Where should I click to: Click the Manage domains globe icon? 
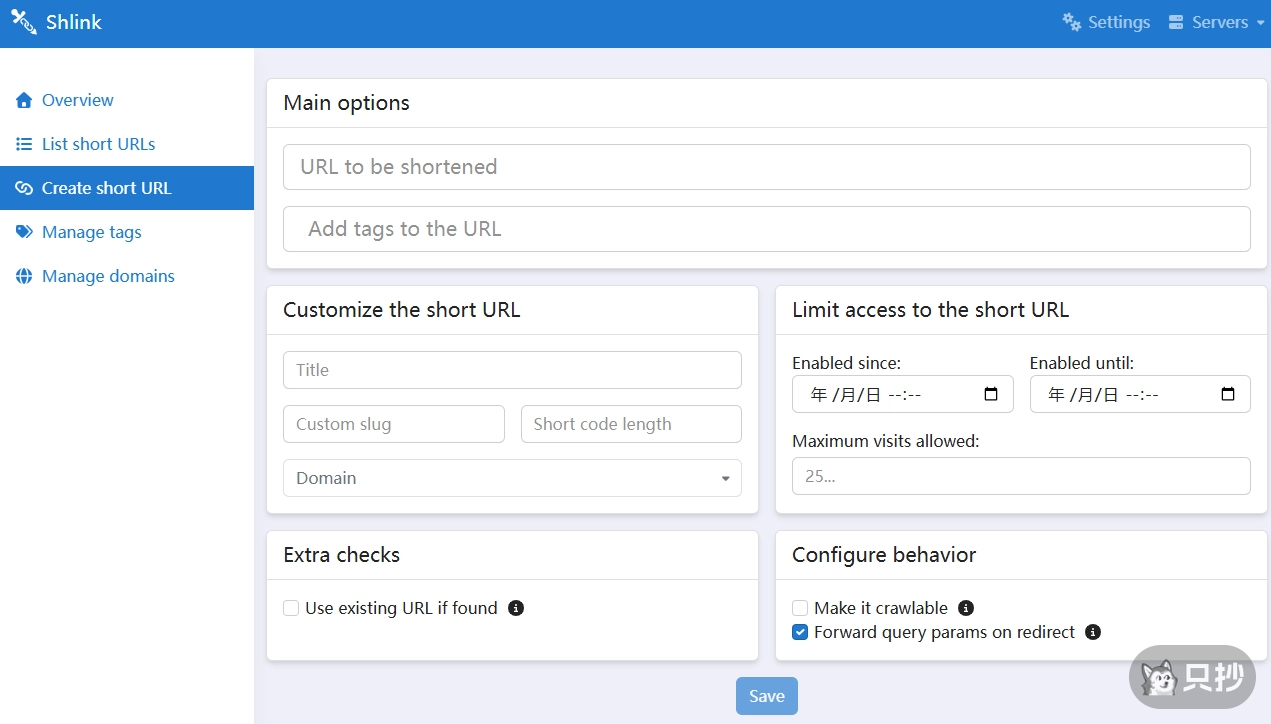pos(24,276)
